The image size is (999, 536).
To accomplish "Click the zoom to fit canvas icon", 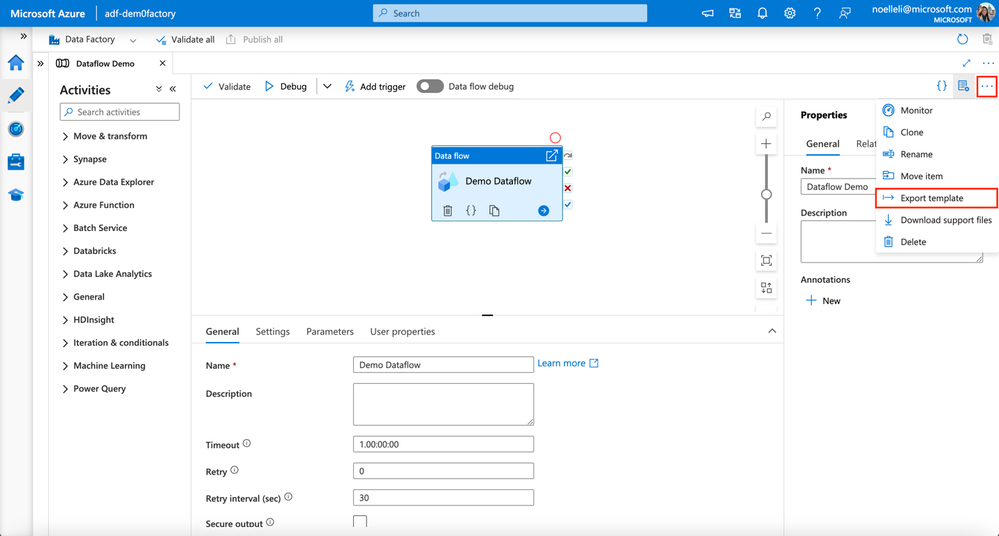I will 766,261.
